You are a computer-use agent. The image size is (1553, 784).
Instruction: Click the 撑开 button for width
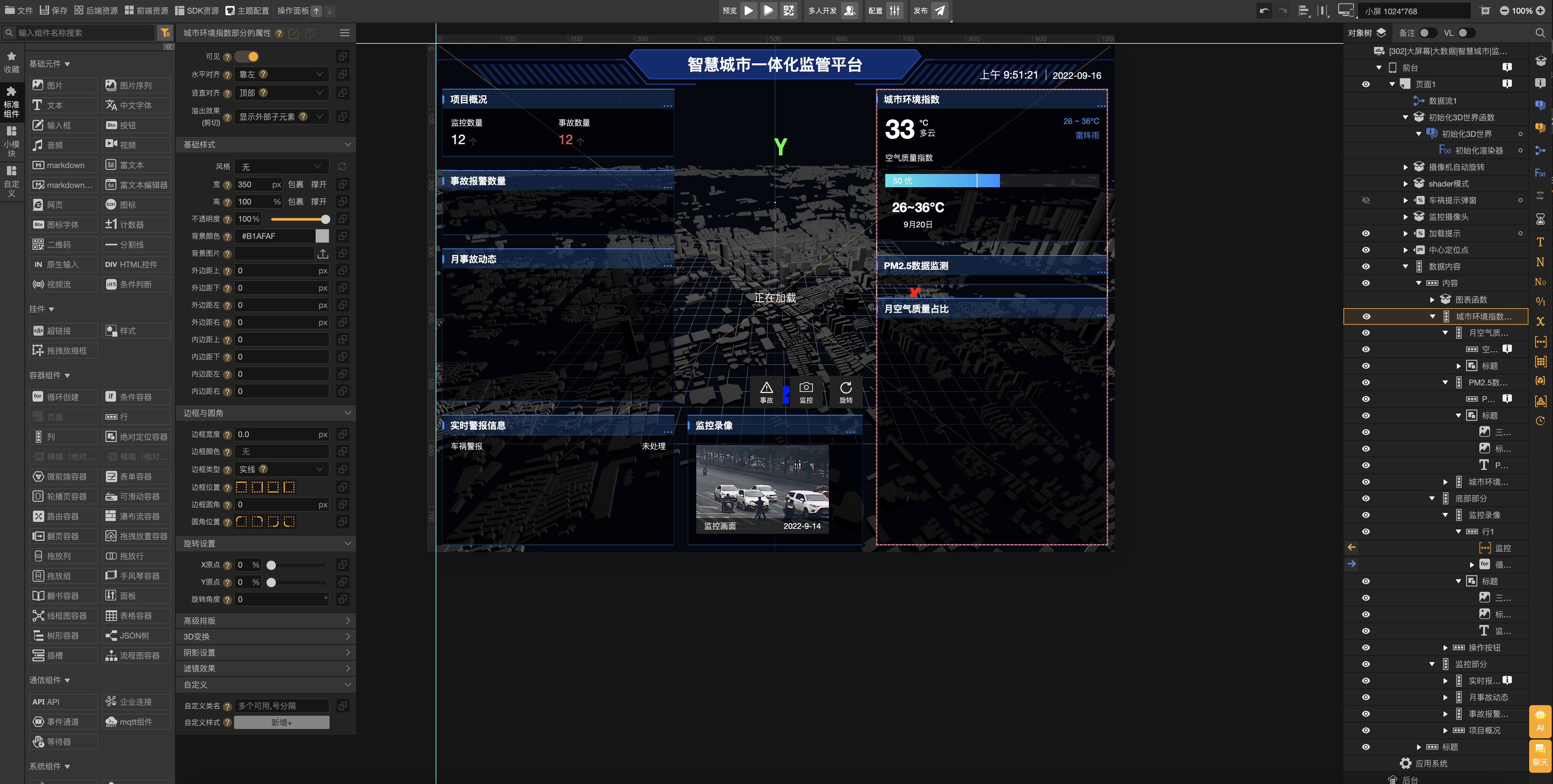coord(318,184)
